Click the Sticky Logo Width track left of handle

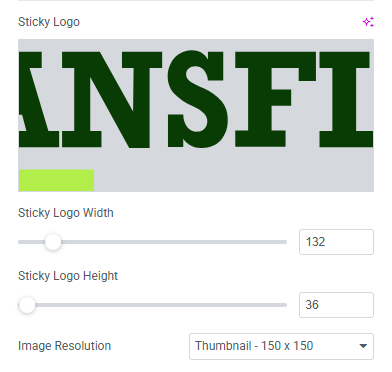pos(31,242)
